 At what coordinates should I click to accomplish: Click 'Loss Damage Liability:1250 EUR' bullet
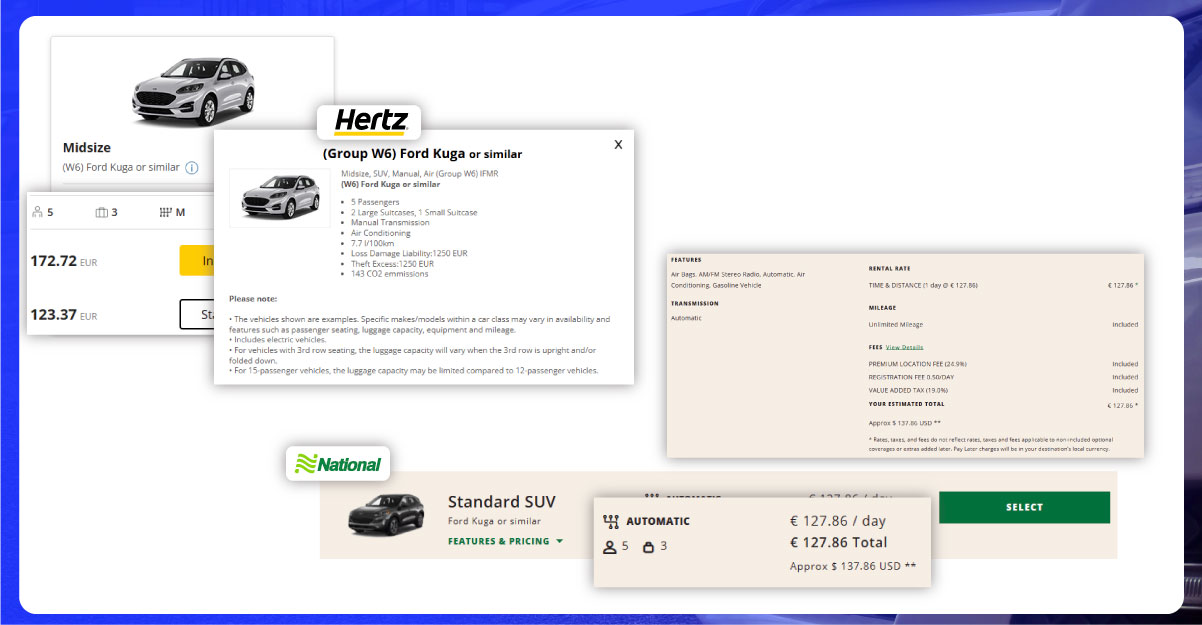point(409,253)
